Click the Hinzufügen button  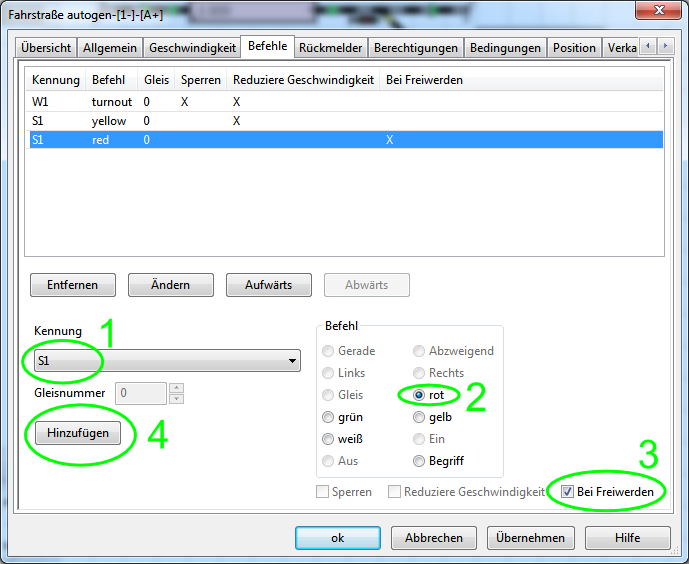78,433
